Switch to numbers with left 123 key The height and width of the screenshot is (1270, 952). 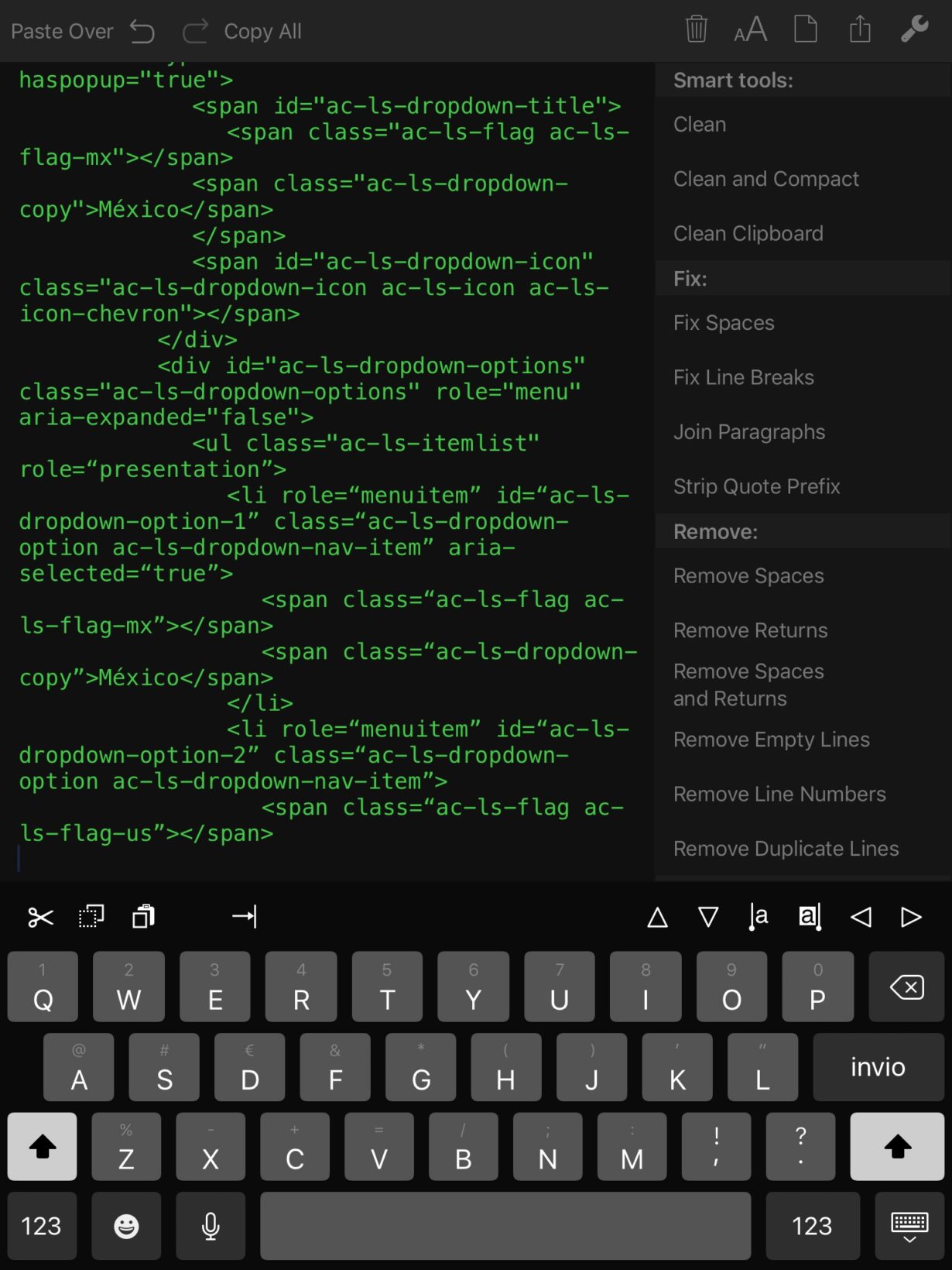point(42,1226)
